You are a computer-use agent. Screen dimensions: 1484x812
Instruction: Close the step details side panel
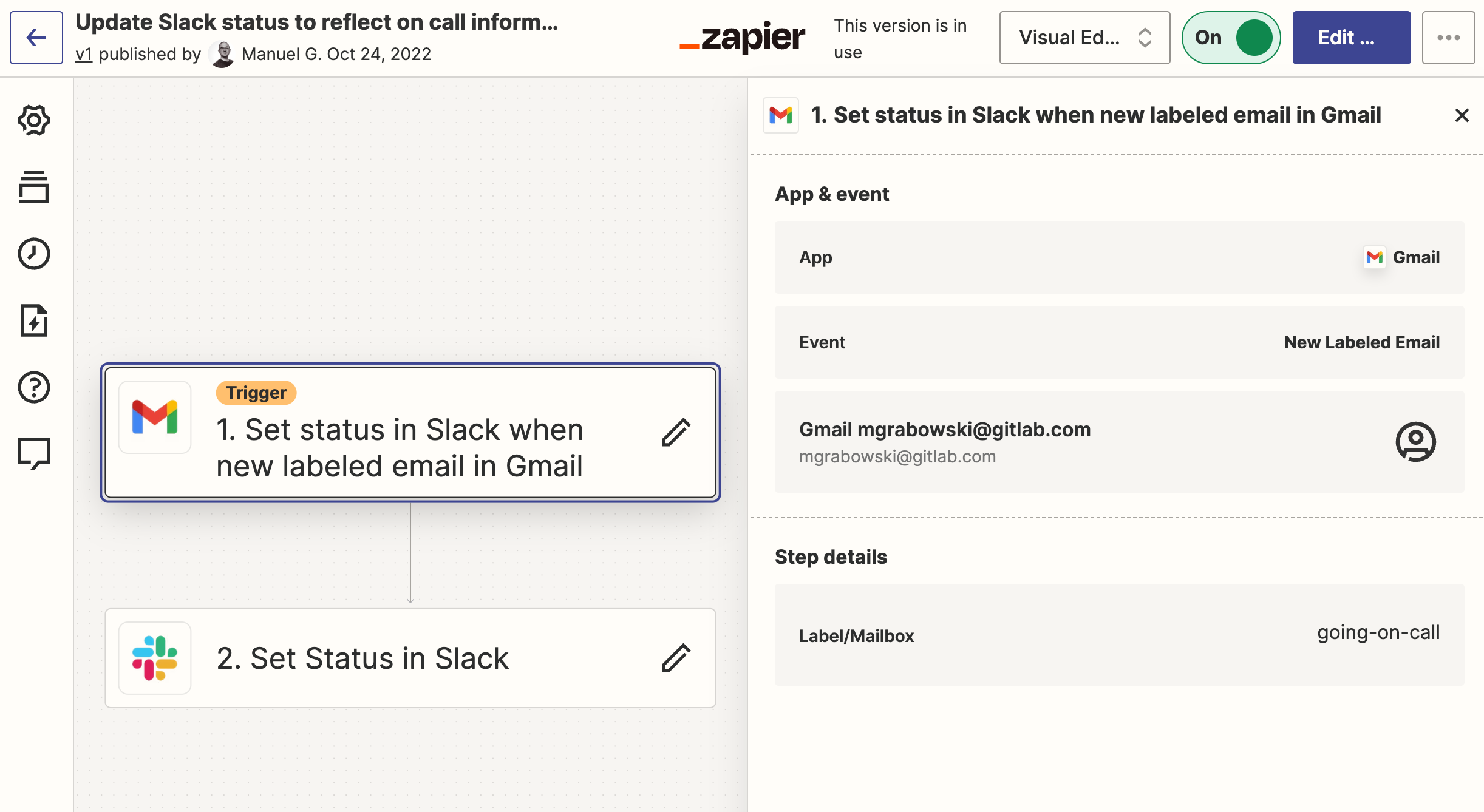tap(1462, 115)
